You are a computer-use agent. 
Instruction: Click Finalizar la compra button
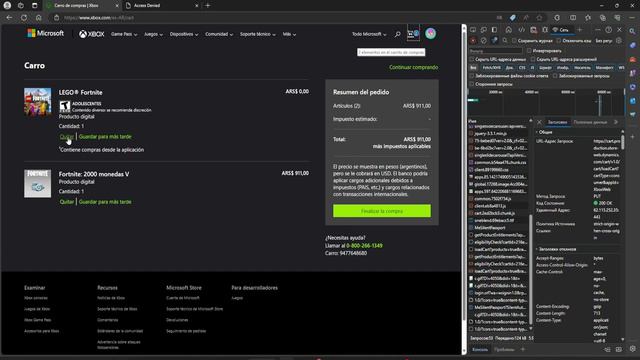[x=382, y=211]
